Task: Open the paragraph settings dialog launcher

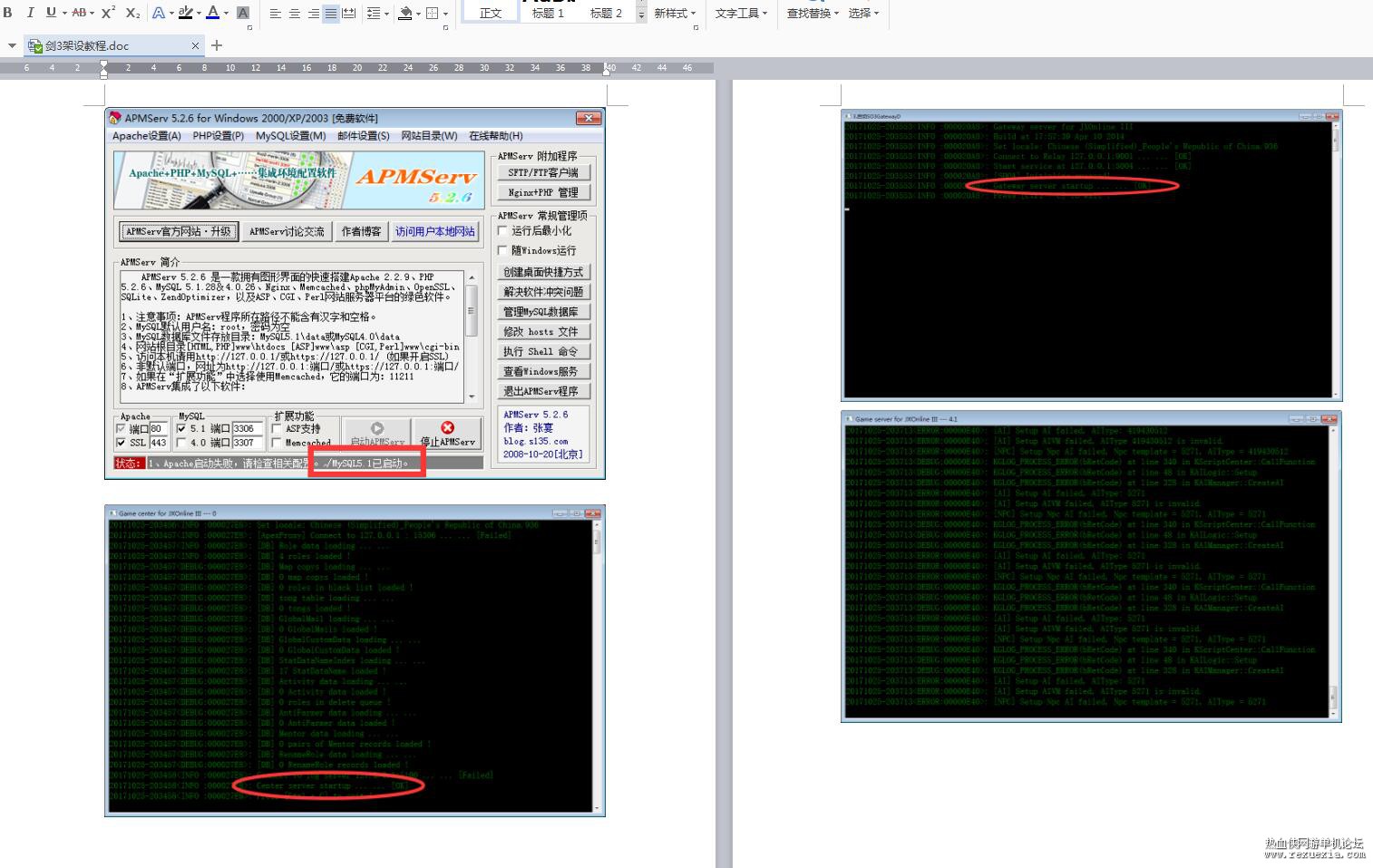Action: [x=445, y=28]
